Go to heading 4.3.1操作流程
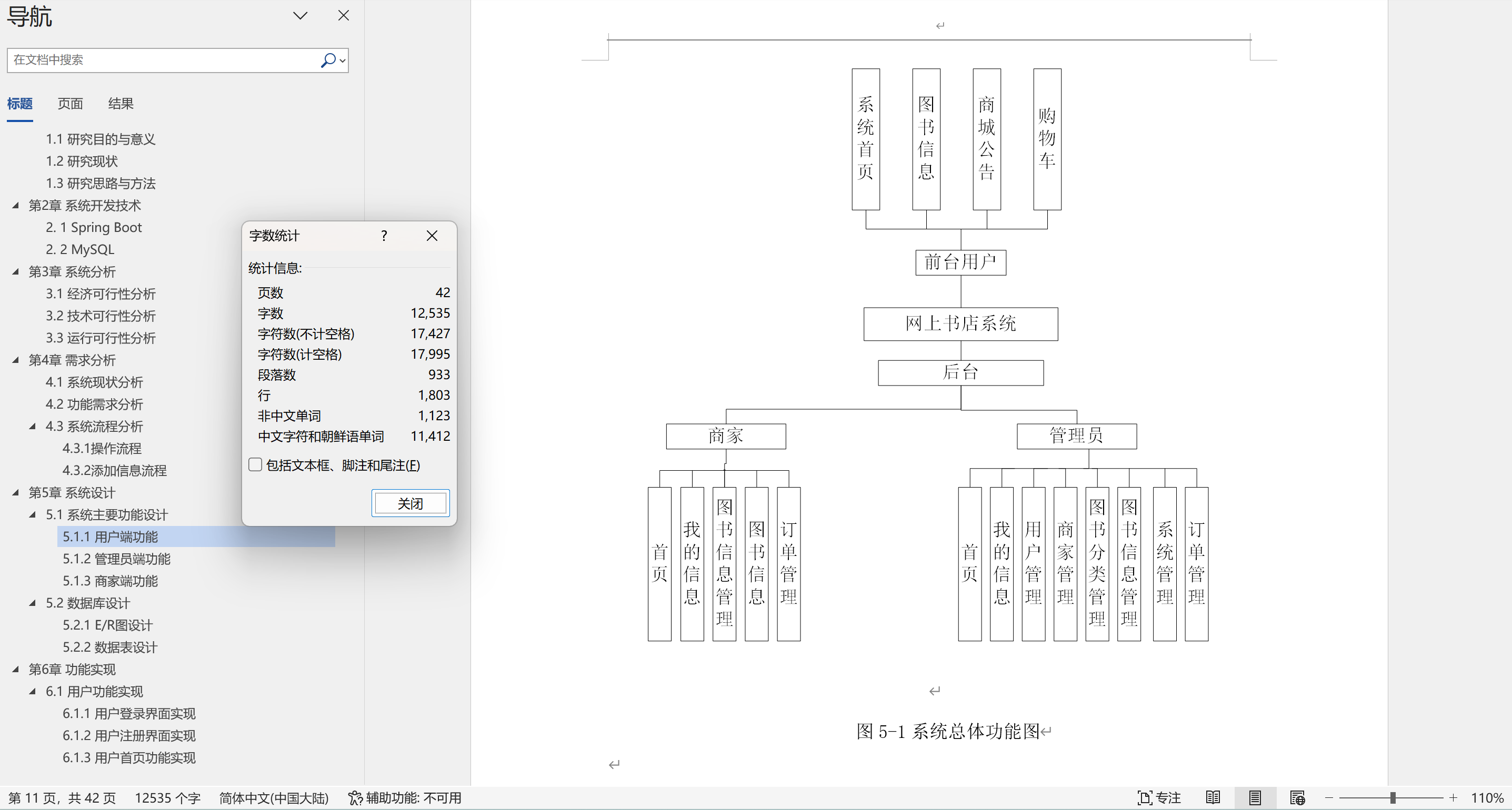The height and width of the screenshot is (810, 1512). [x=102, y=449]
